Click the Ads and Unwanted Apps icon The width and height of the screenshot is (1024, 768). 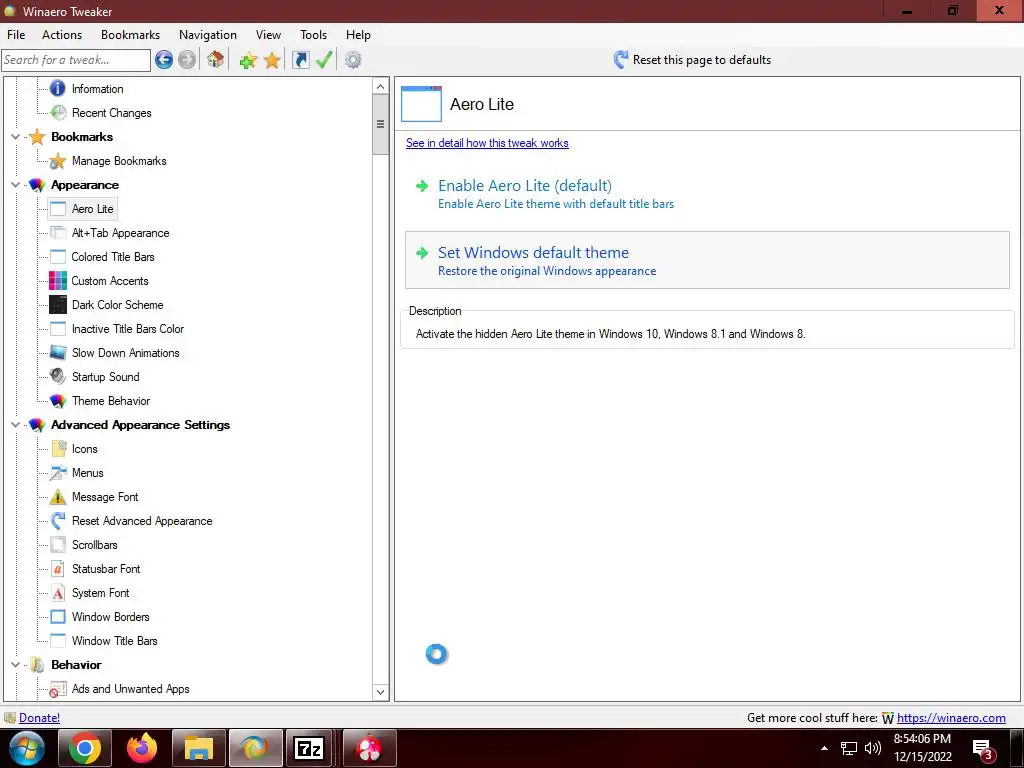click(58, 689)
